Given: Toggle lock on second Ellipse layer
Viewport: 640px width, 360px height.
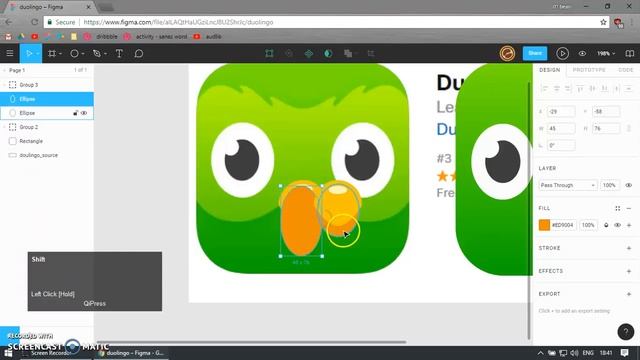Looking at the screenshot, I should (76, 113).
